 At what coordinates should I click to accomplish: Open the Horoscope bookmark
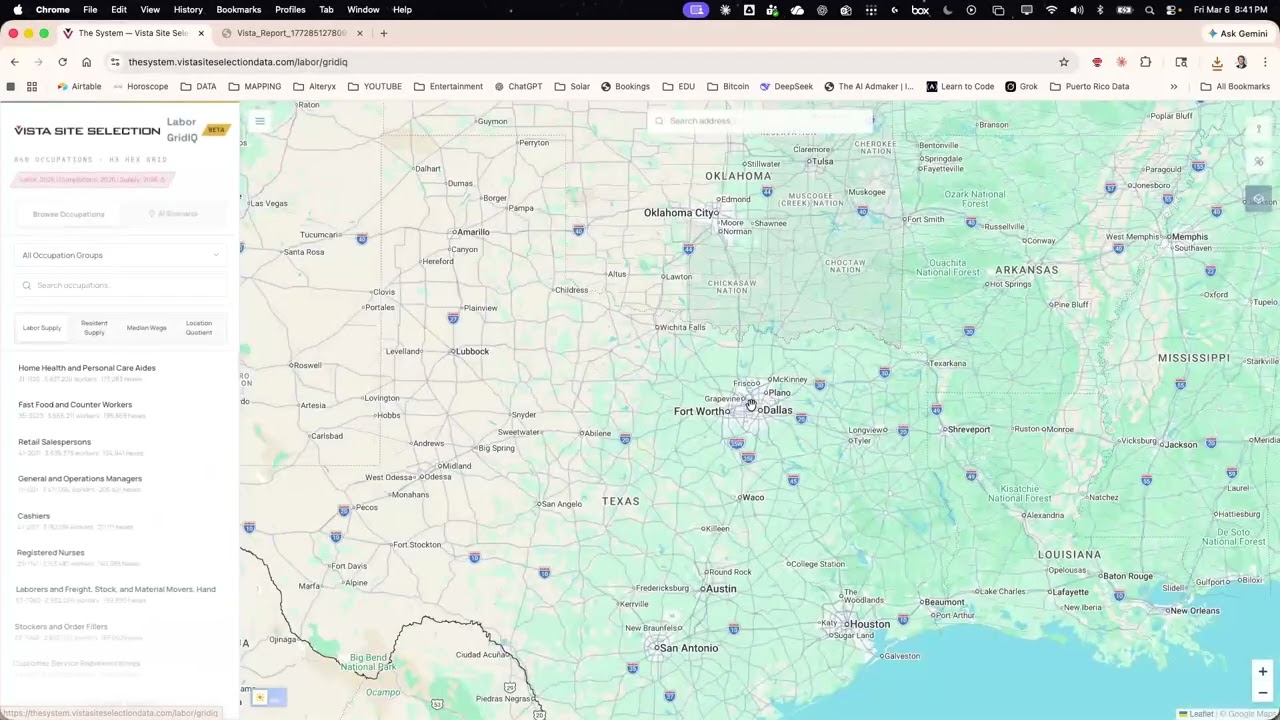click(140, 86)
